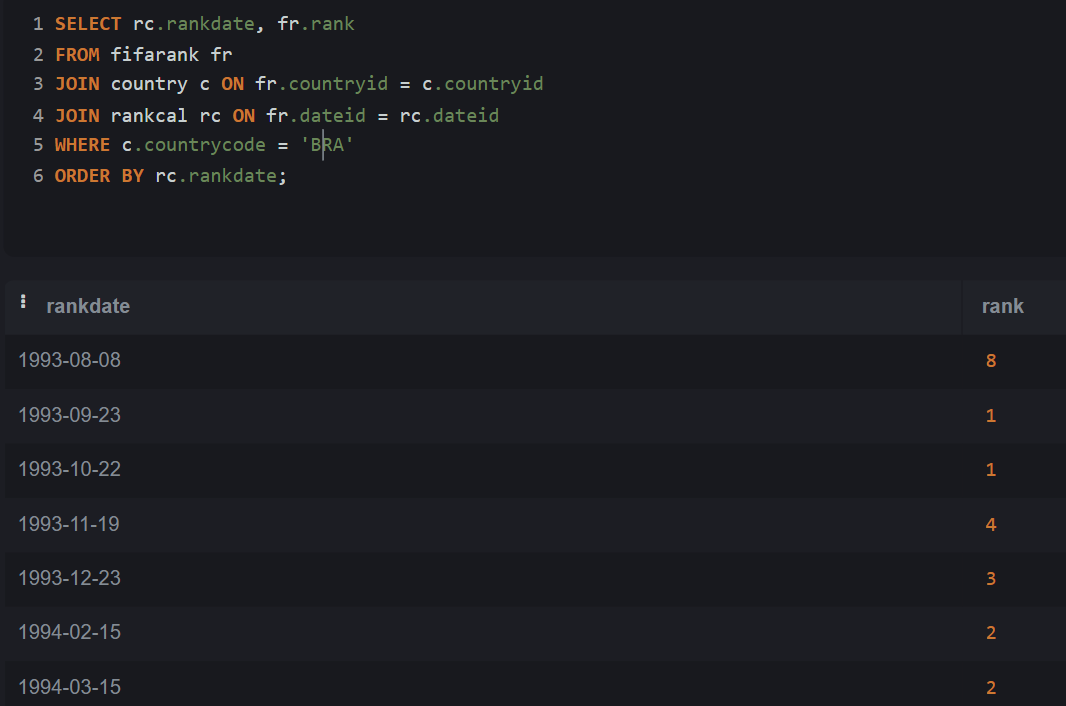Image resolution: width=1066 pixels, height=706 pixels.
Task: Click the rank value 8 cell
Action: tap(991, 360)
